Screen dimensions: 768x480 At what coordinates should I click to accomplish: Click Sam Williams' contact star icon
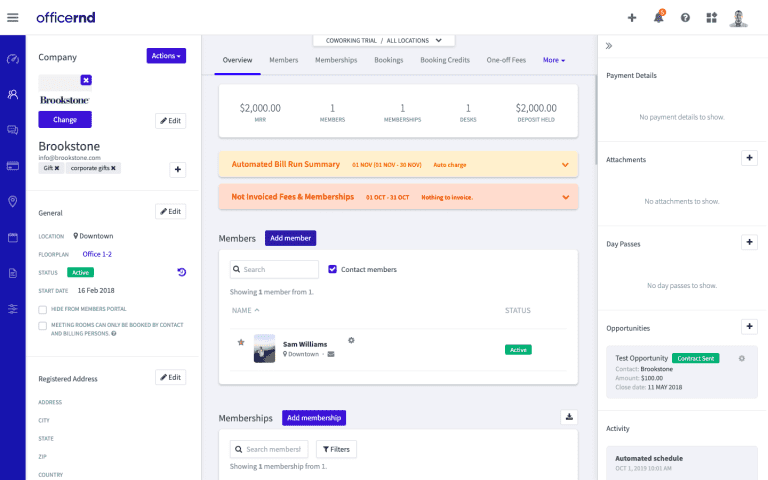241,342
